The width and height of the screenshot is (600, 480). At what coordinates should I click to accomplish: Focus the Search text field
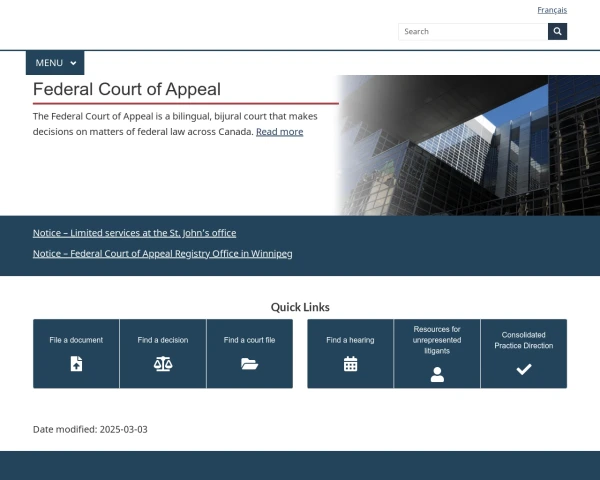[x=472, y=31]
